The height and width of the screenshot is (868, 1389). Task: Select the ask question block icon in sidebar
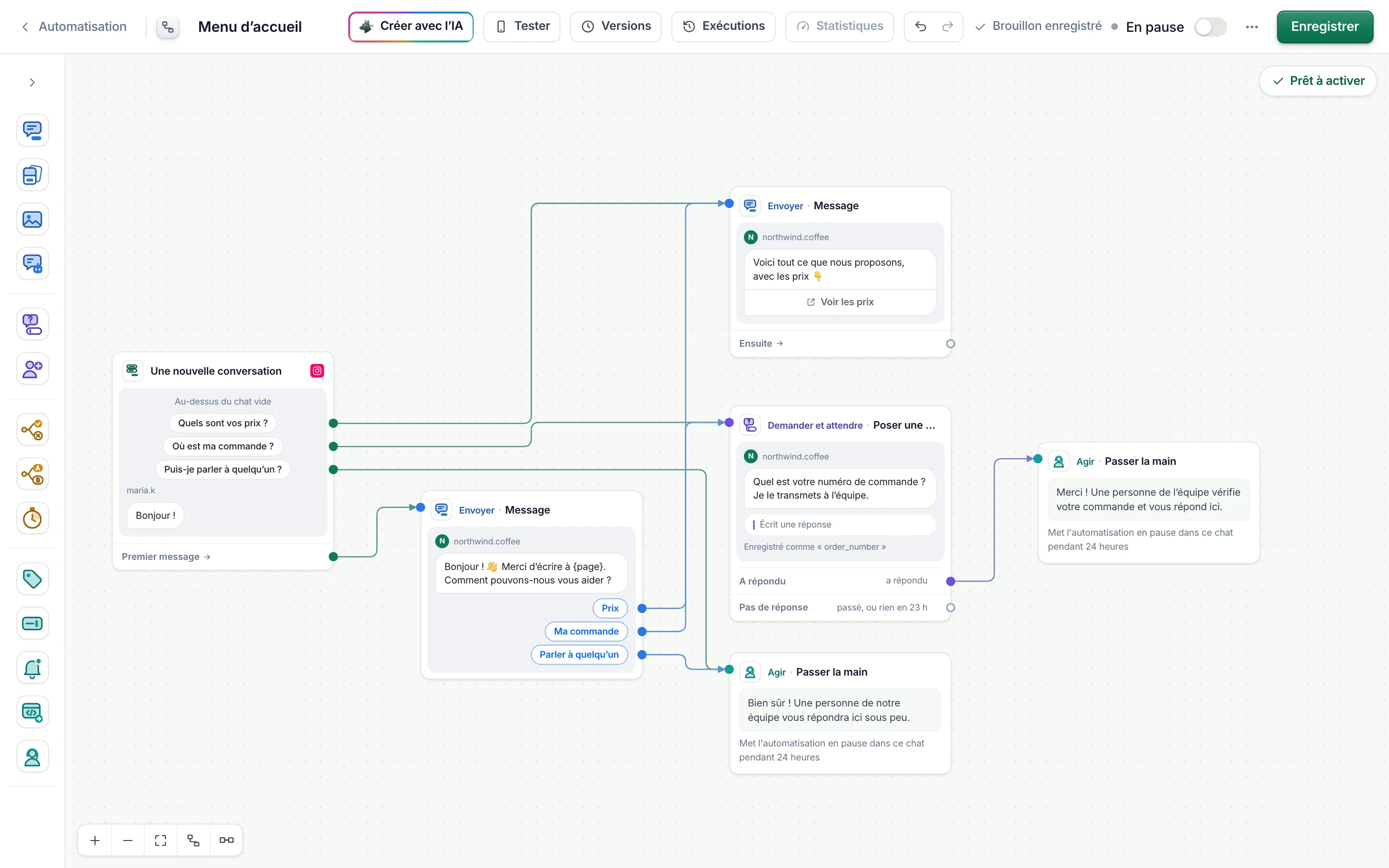[32, 325]
